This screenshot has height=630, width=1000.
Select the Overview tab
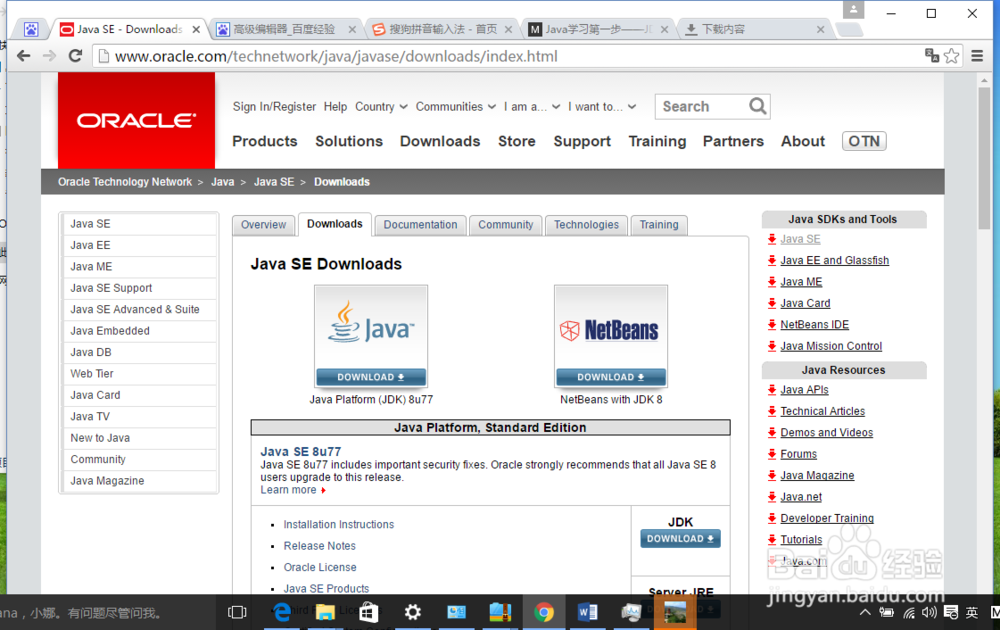[263, 224]
